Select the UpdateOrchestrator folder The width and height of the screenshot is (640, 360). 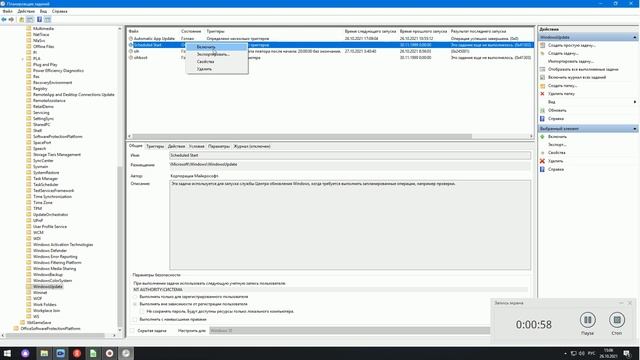51,214
